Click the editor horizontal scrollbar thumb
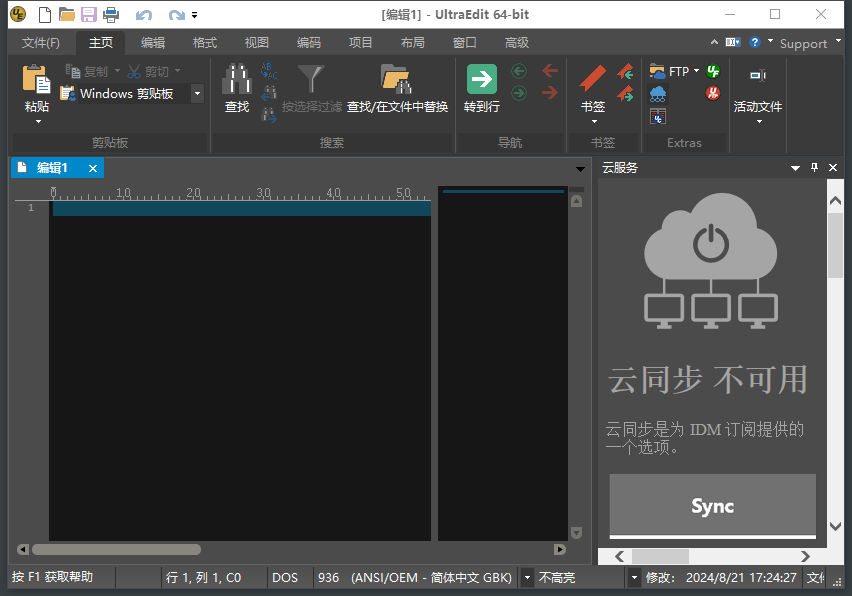 click(116, 549)
